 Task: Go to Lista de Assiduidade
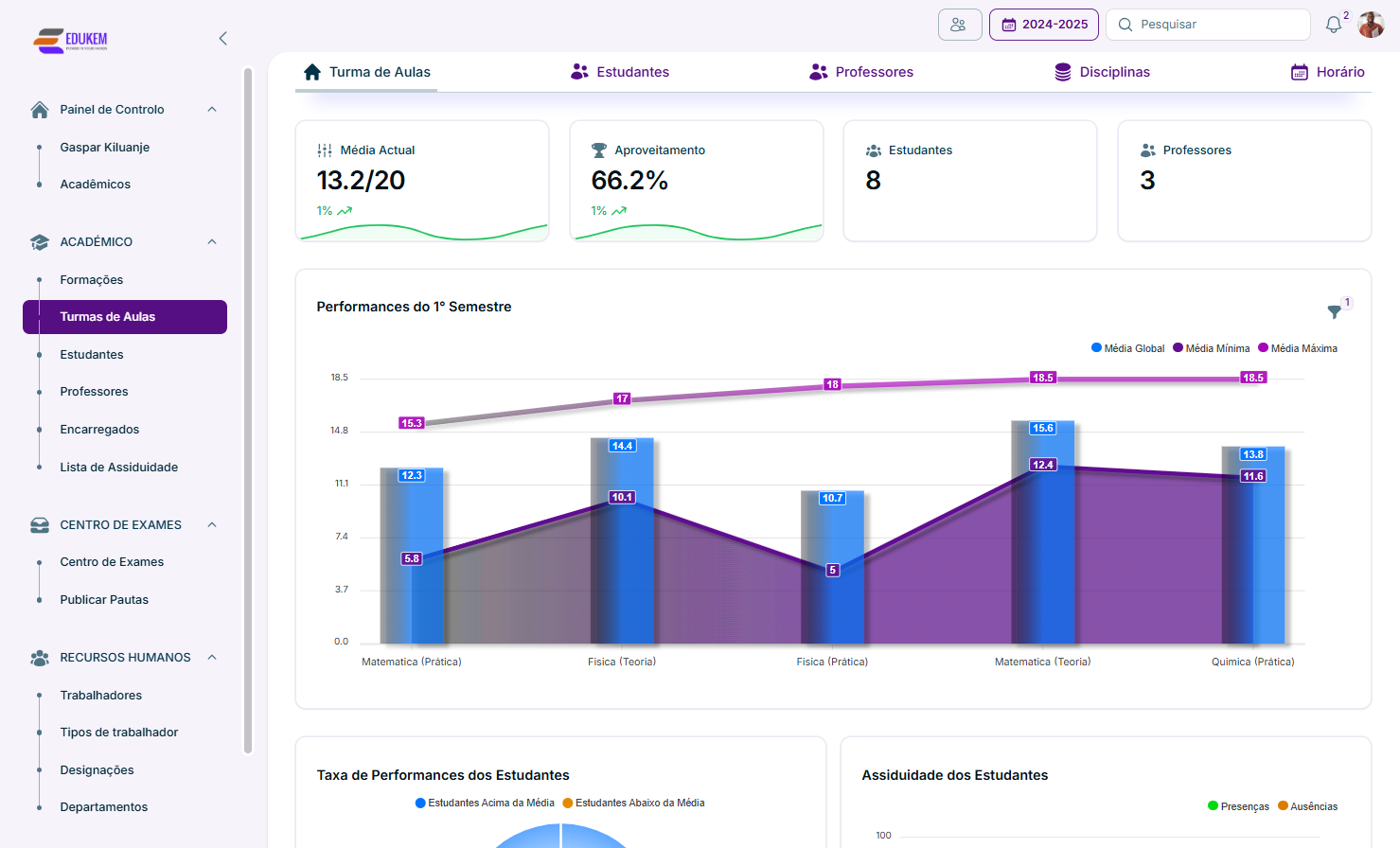118,468
